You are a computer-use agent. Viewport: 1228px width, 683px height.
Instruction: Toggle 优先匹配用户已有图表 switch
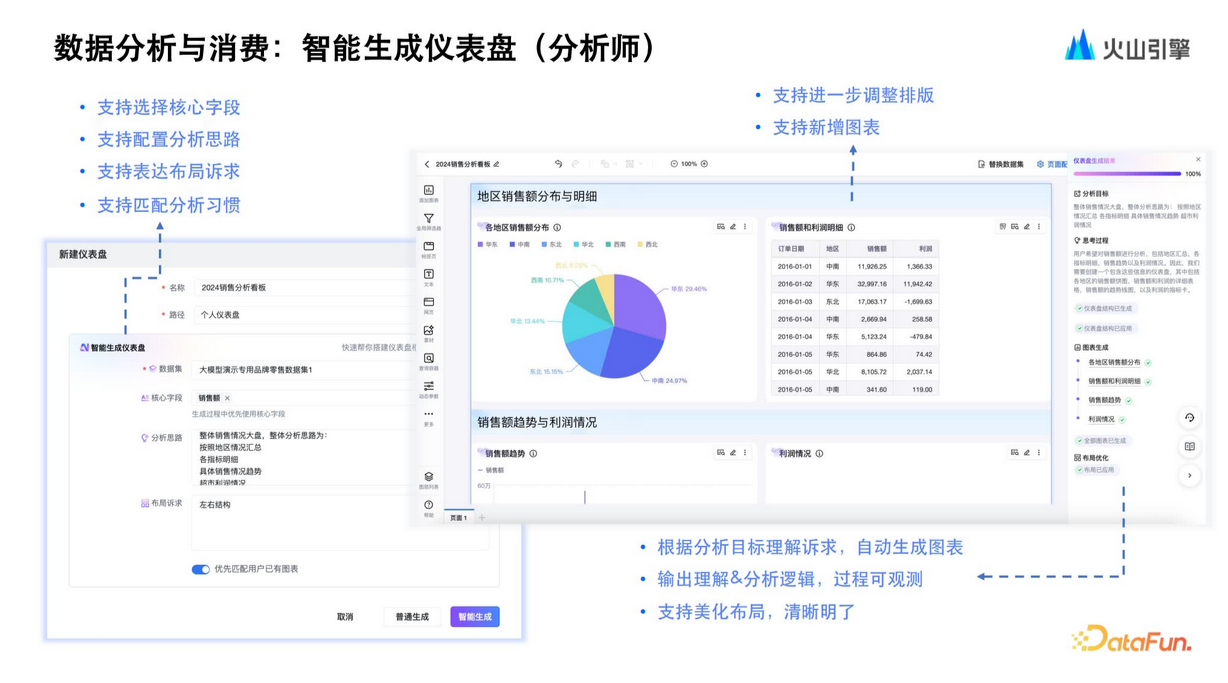pos(201,569)
